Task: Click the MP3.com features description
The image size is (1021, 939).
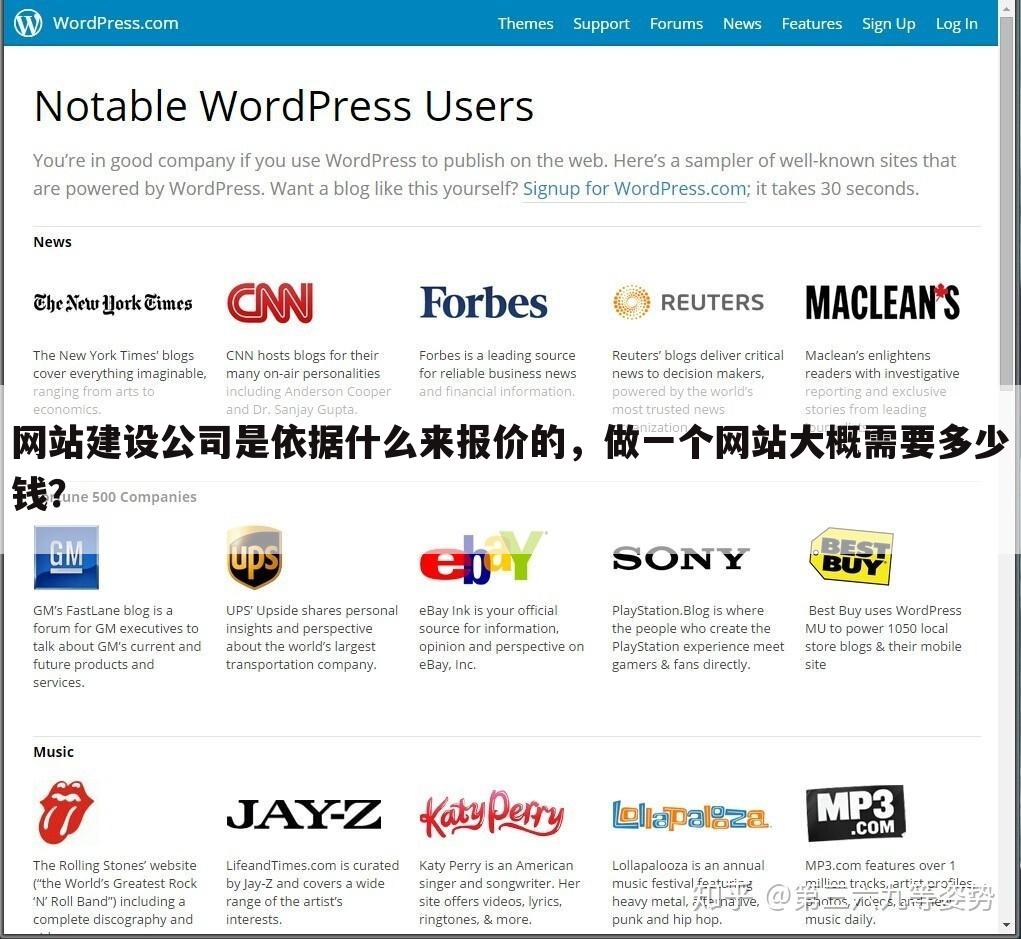Action: [x=889, y=893]
